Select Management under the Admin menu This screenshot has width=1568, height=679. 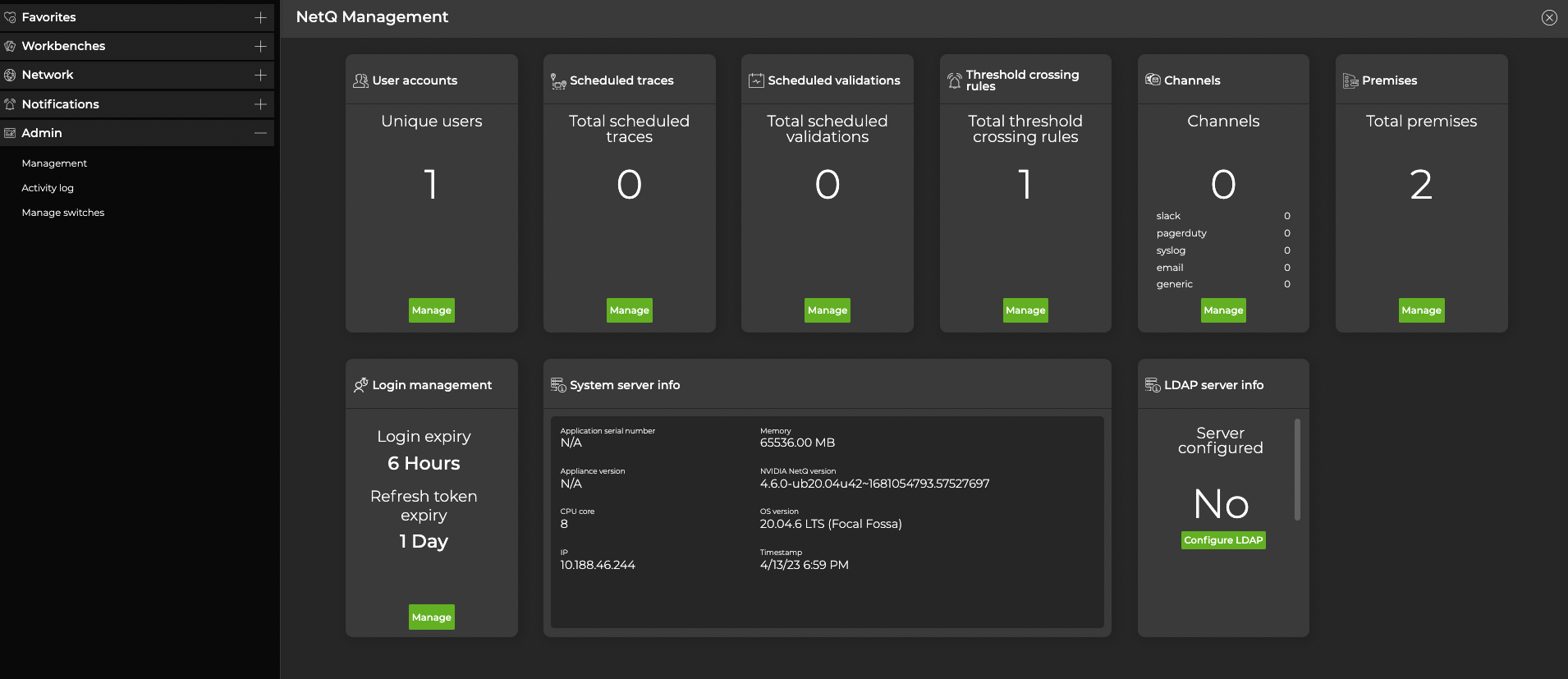tap(54, 163)
